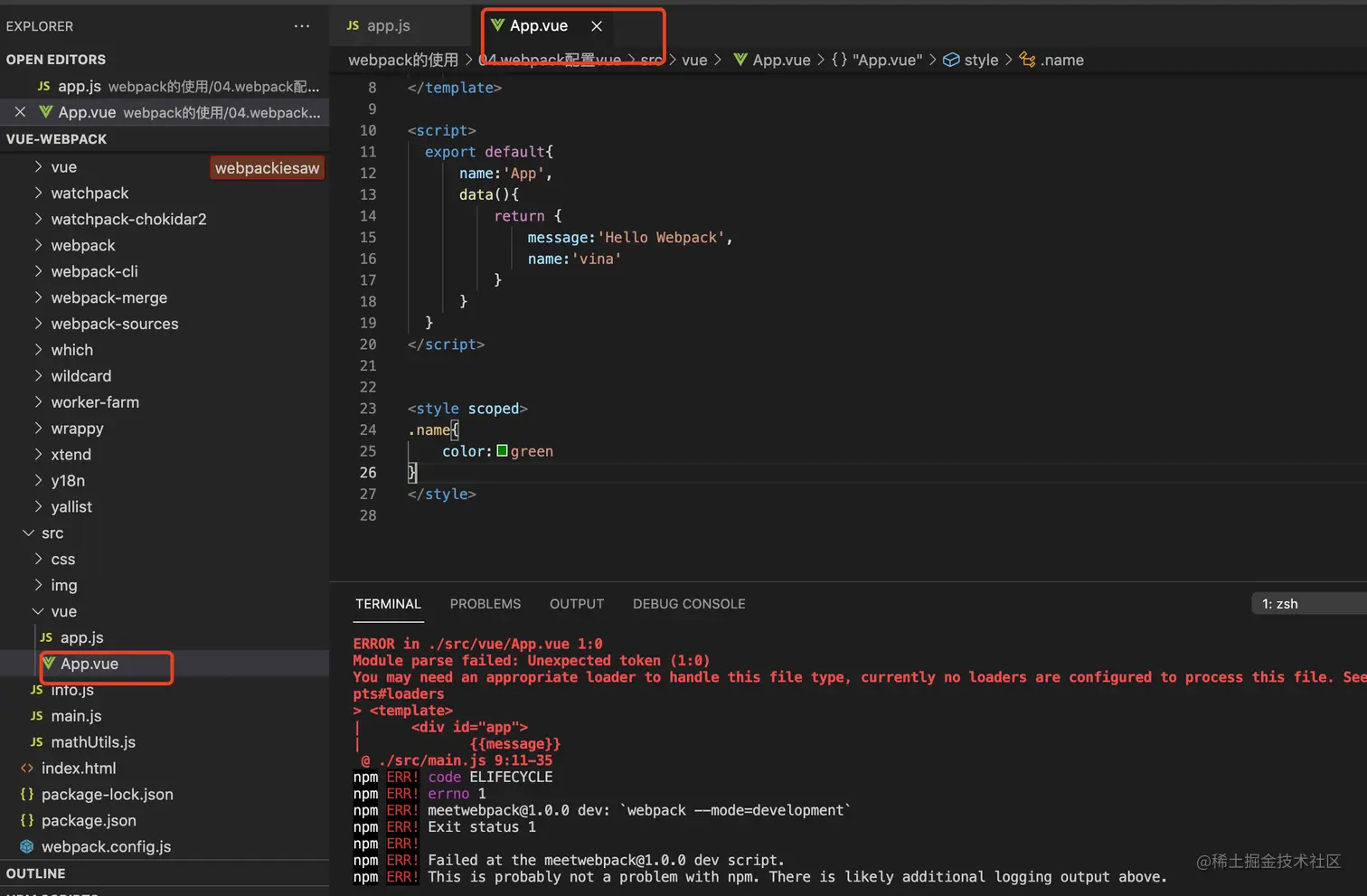Click the vue segment in the breadcrumb
This screenshot has width=1367, height=896.
click(694, 60)
